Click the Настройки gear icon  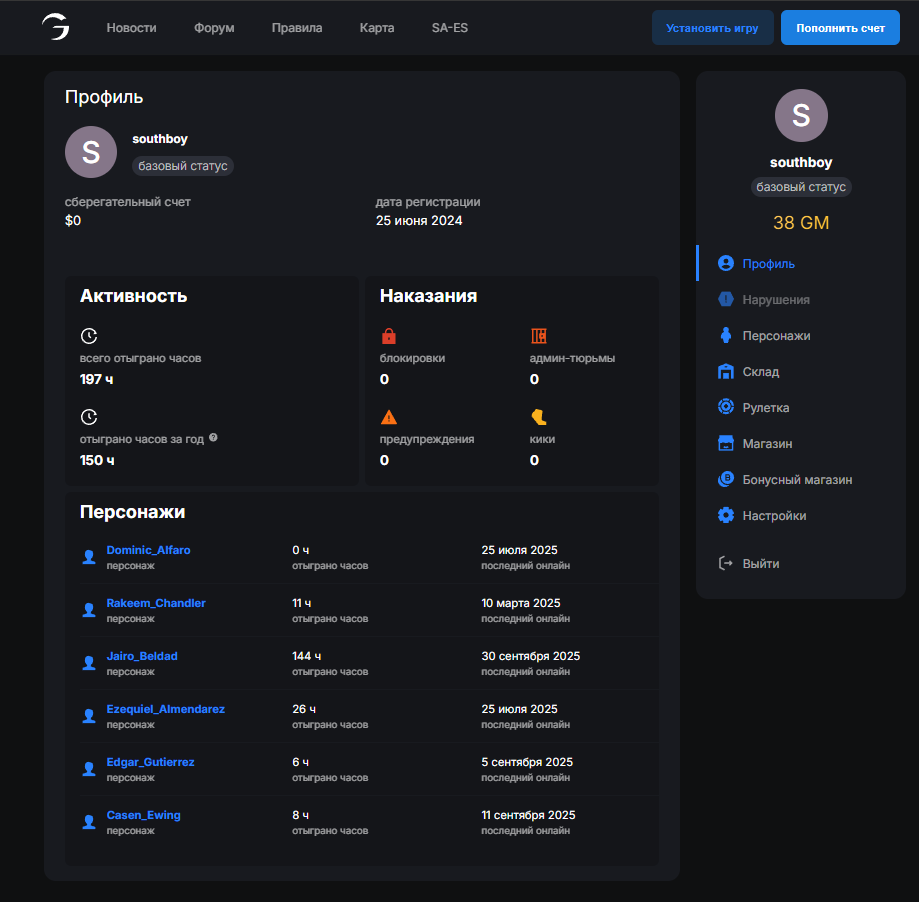pyautogui.click(x=726, y=516)
